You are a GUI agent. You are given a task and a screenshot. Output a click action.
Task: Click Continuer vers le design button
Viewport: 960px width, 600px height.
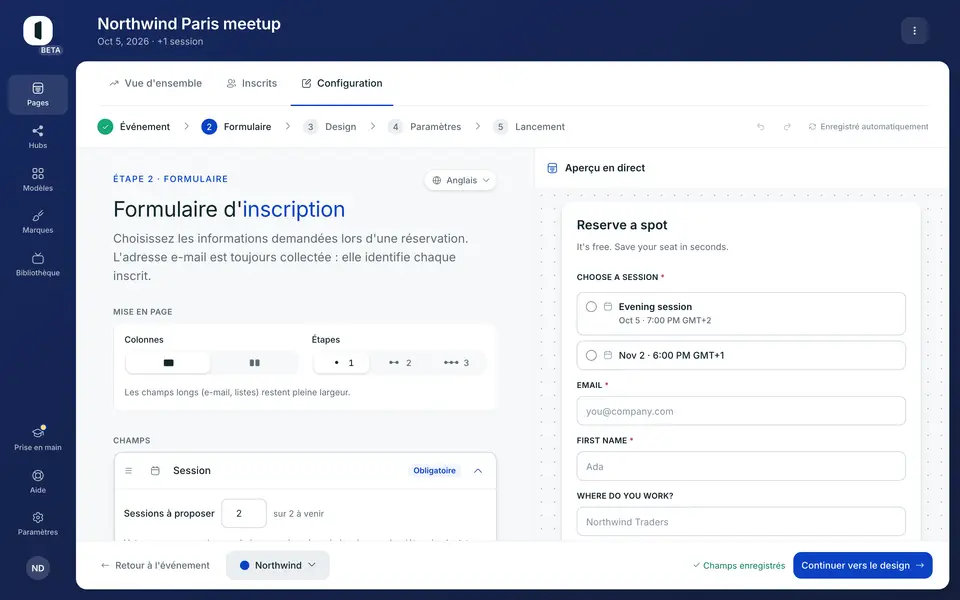click(863, 565)
